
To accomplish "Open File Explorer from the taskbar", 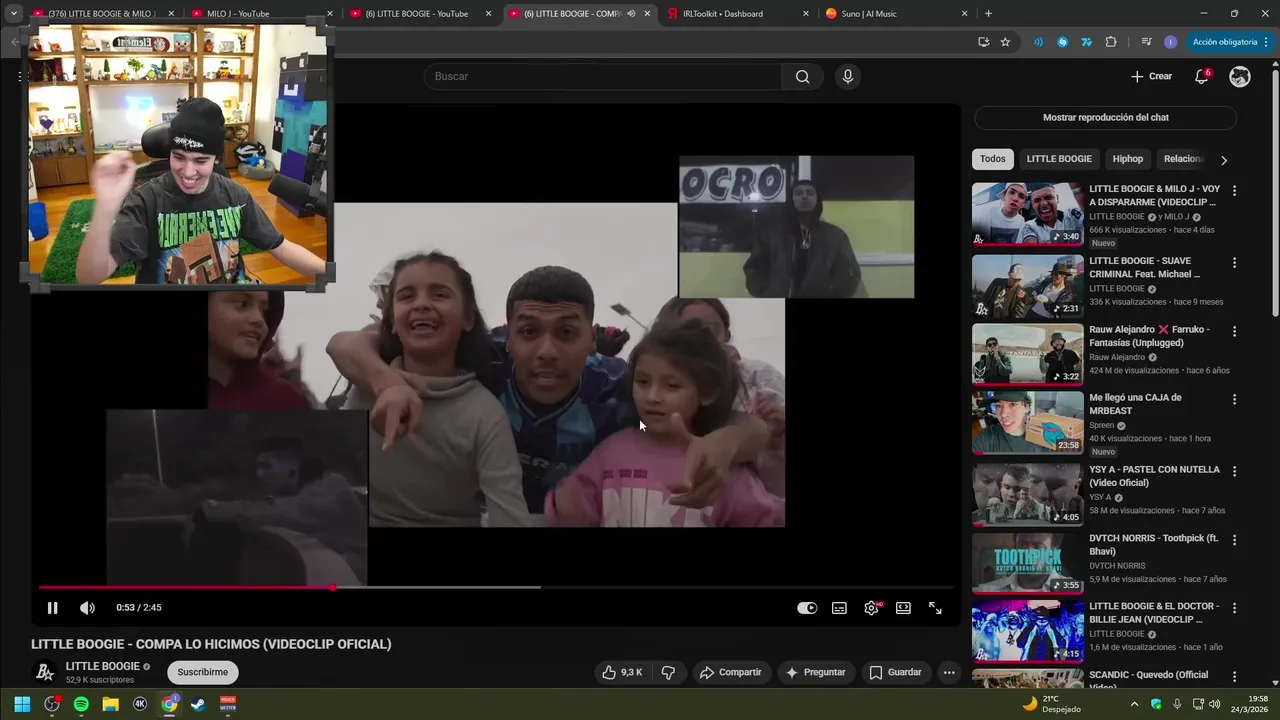I will pyautogui.click(x=111, y=704).
